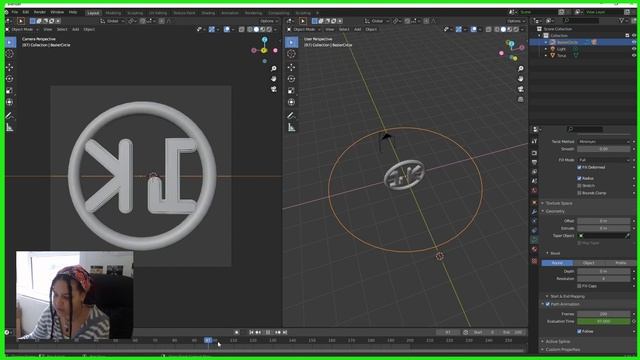
Task: Open the File menu
Action: pyautogui.click(x=15, y=12)
